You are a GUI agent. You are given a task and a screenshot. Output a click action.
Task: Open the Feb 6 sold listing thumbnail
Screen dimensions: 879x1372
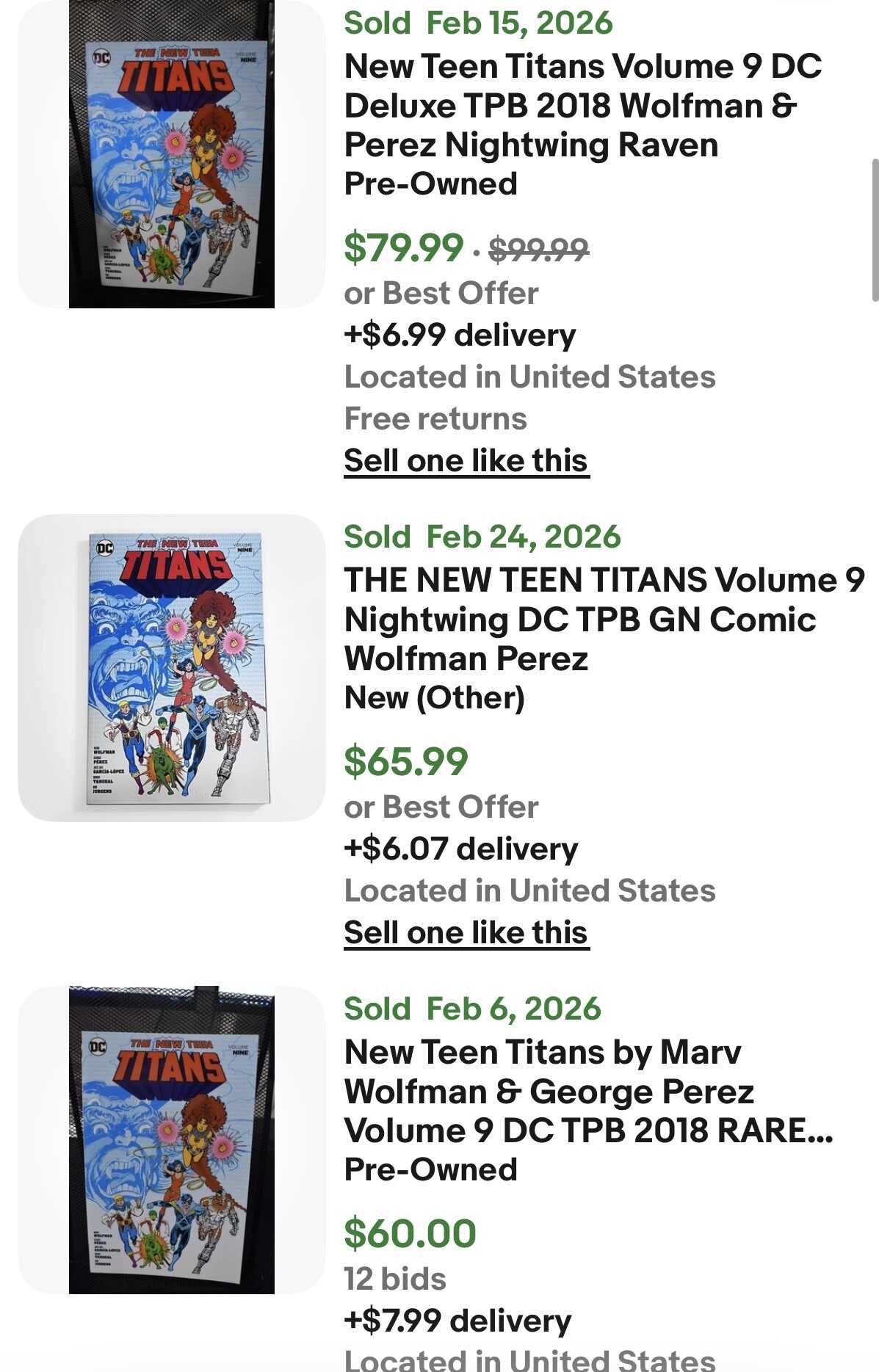coord(171,1139)
